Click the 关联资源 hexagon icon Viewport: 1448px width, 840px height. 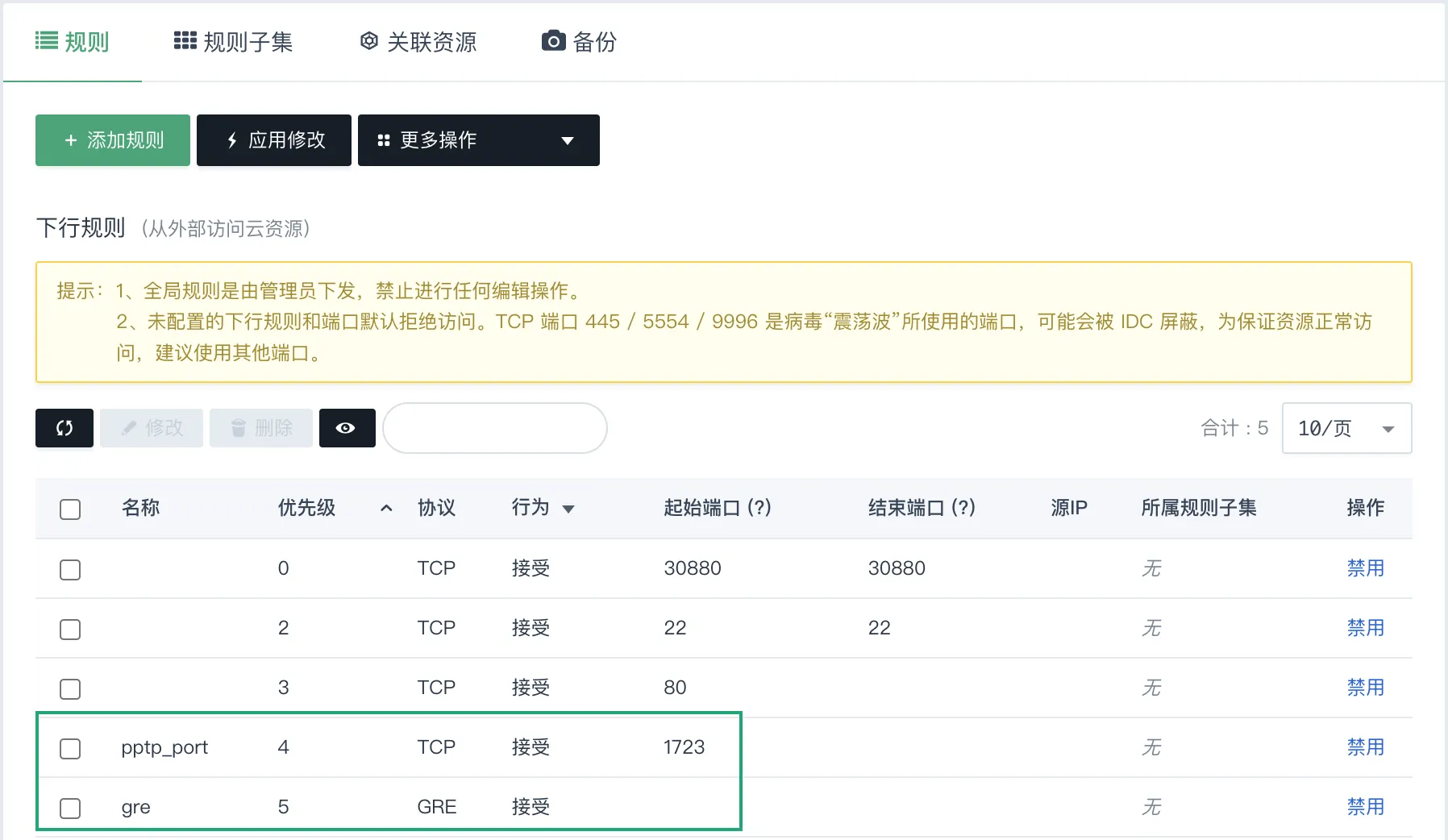[368, 41]
